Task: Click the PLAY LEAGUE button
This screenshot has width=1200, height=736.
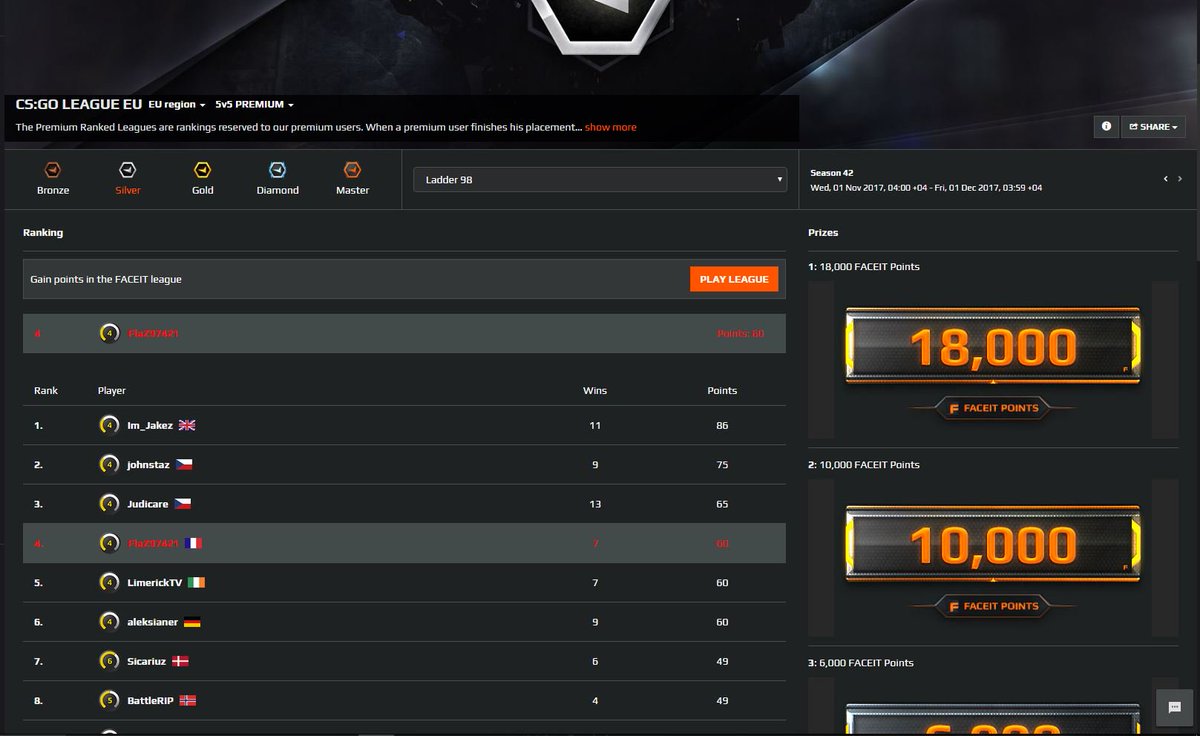Action: [734, 279]
